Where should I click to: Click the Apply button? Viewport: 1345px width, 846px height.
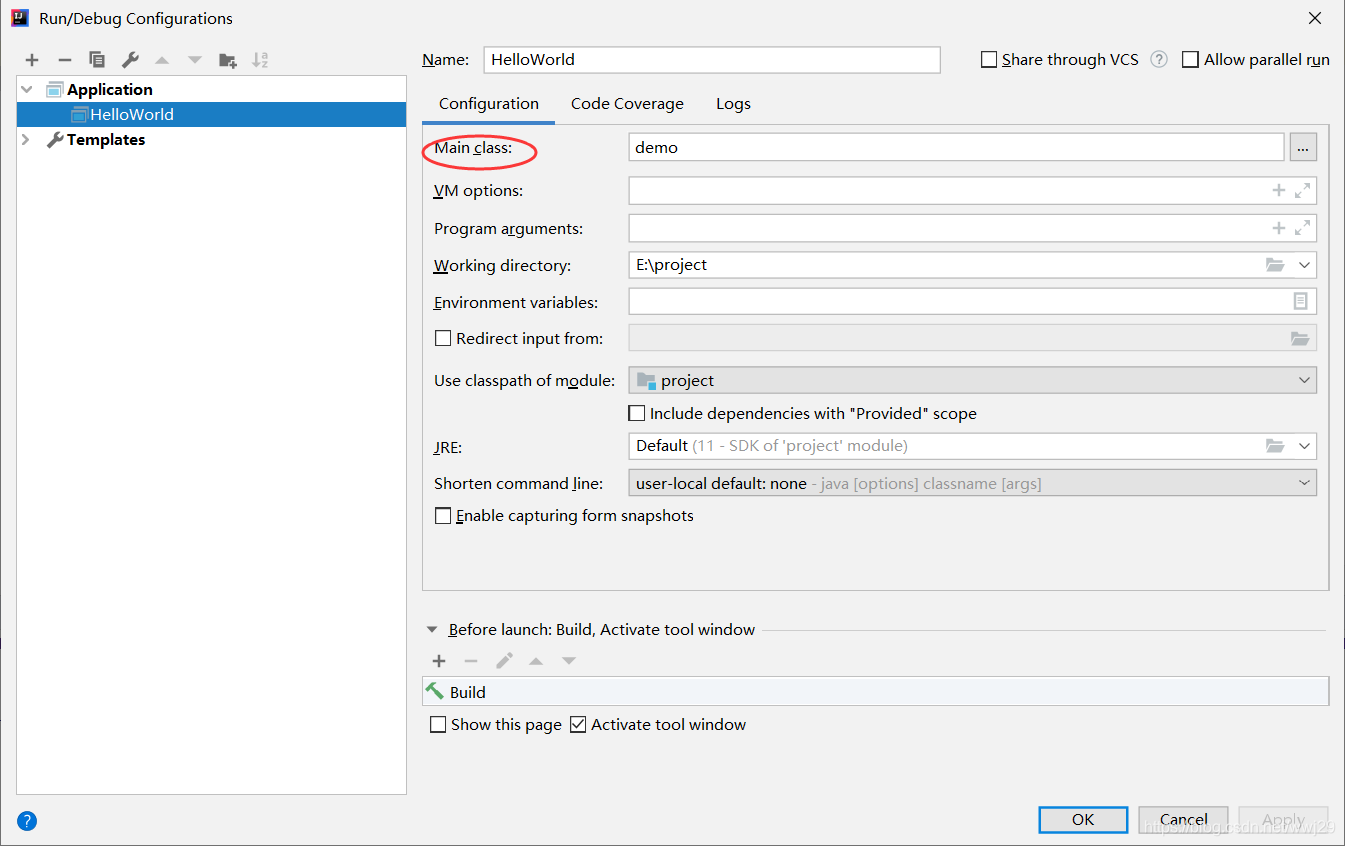pyautogui.click(x=1284, y=819)
